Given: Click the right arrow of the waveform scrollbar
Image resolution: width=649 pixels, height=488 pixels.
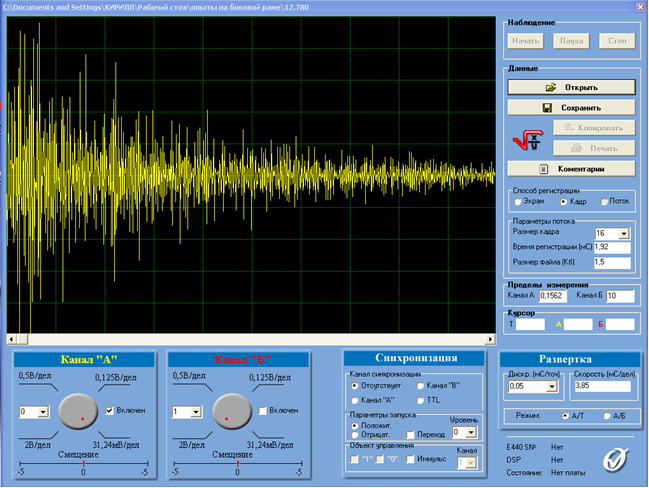Looking at the screenshot, I should point(490,339).
